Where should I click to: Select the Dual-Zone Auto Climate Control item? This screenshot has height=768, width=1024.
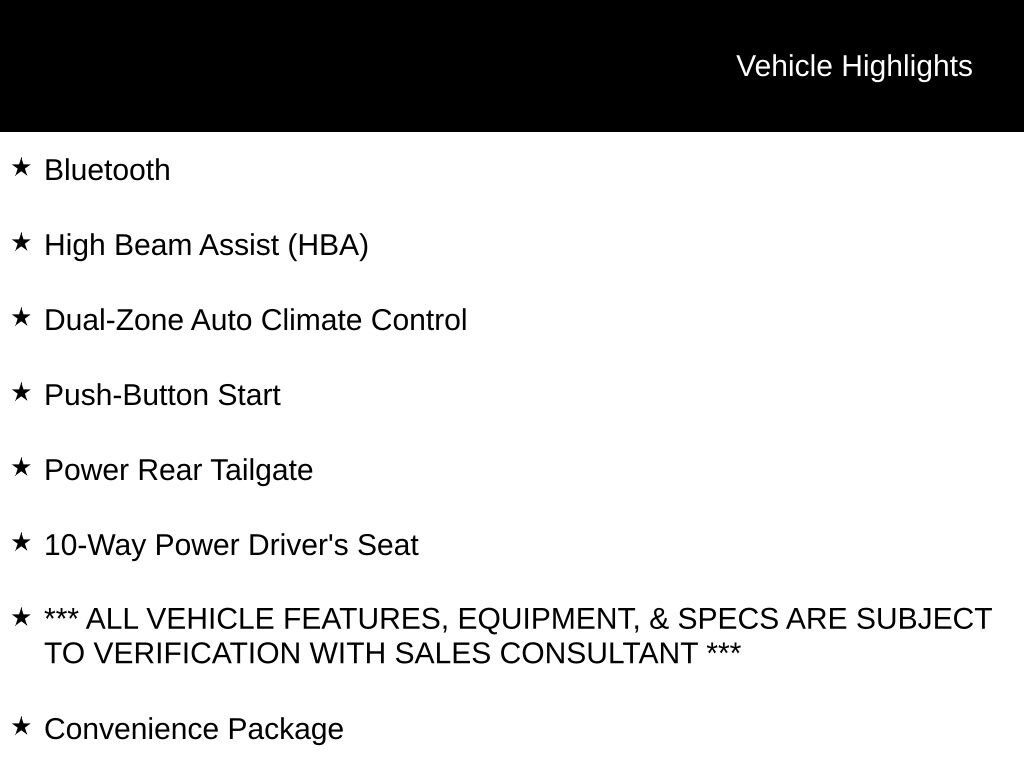point(255,320)
